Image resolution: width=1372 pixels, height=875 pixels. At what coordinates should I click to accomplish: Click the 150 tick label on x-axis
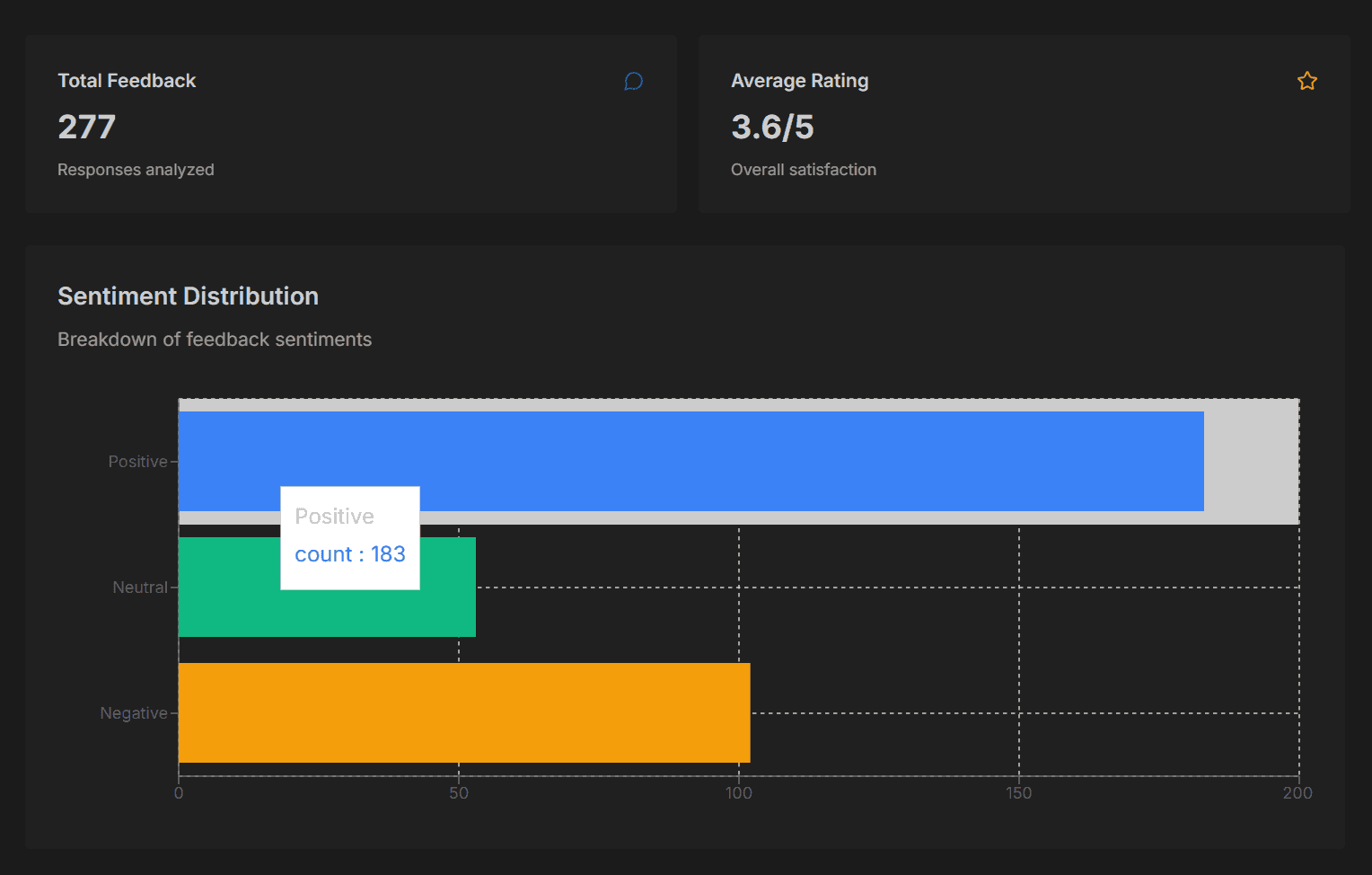(x=1018, y=793)
